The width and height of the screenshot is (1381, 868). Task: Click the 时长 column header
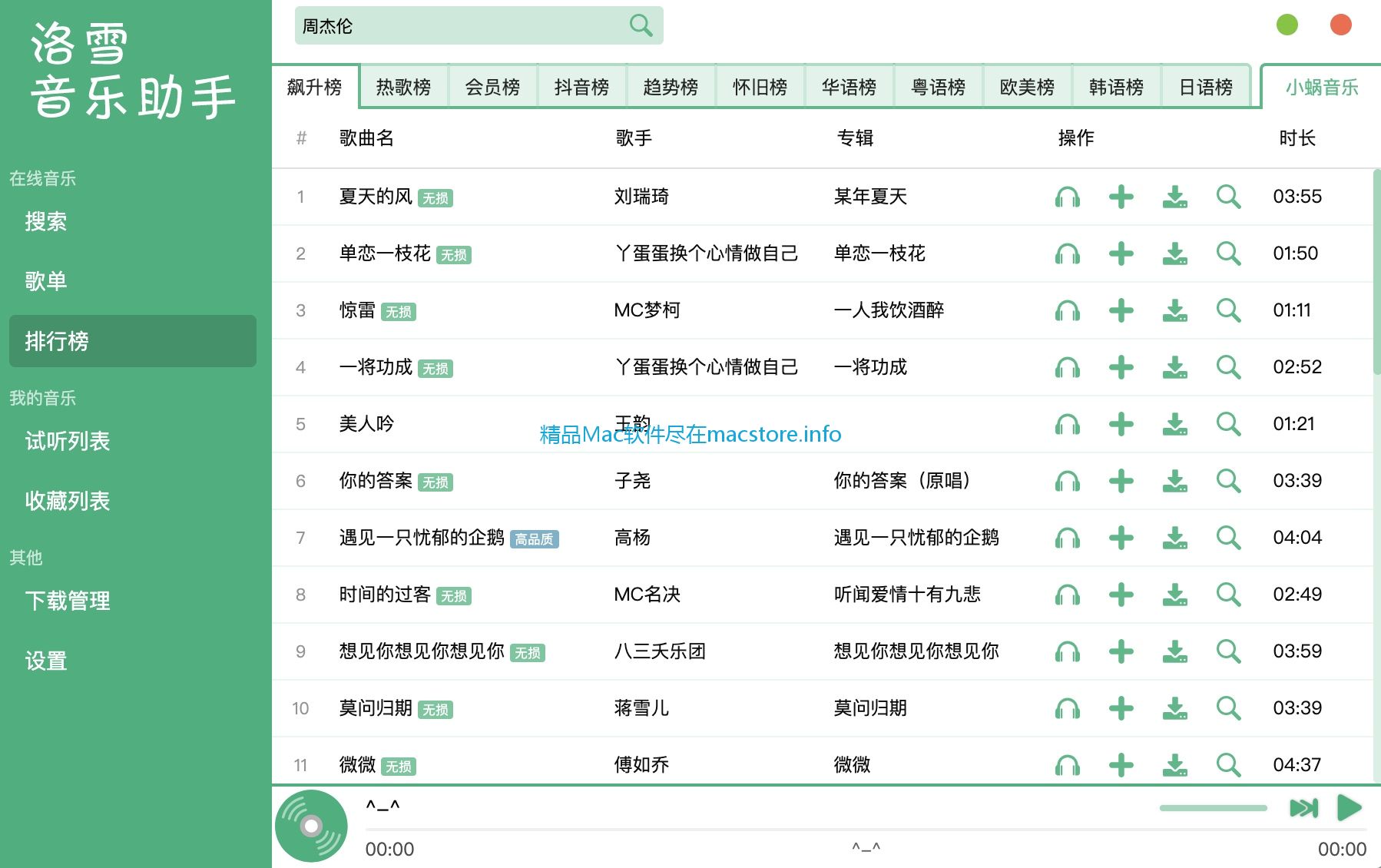1297,138
